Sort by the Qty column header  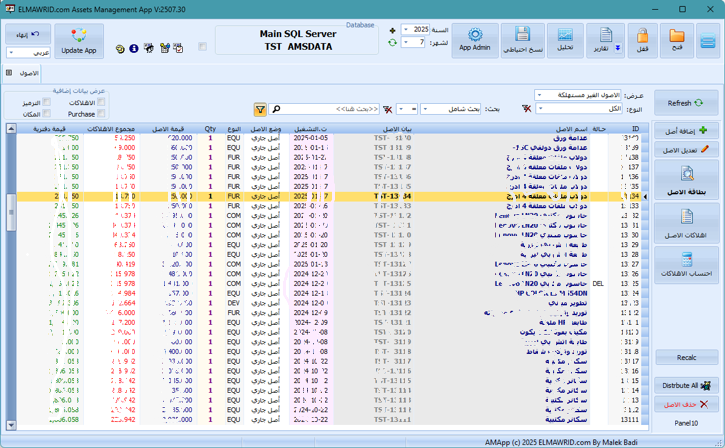pos(210,129)
